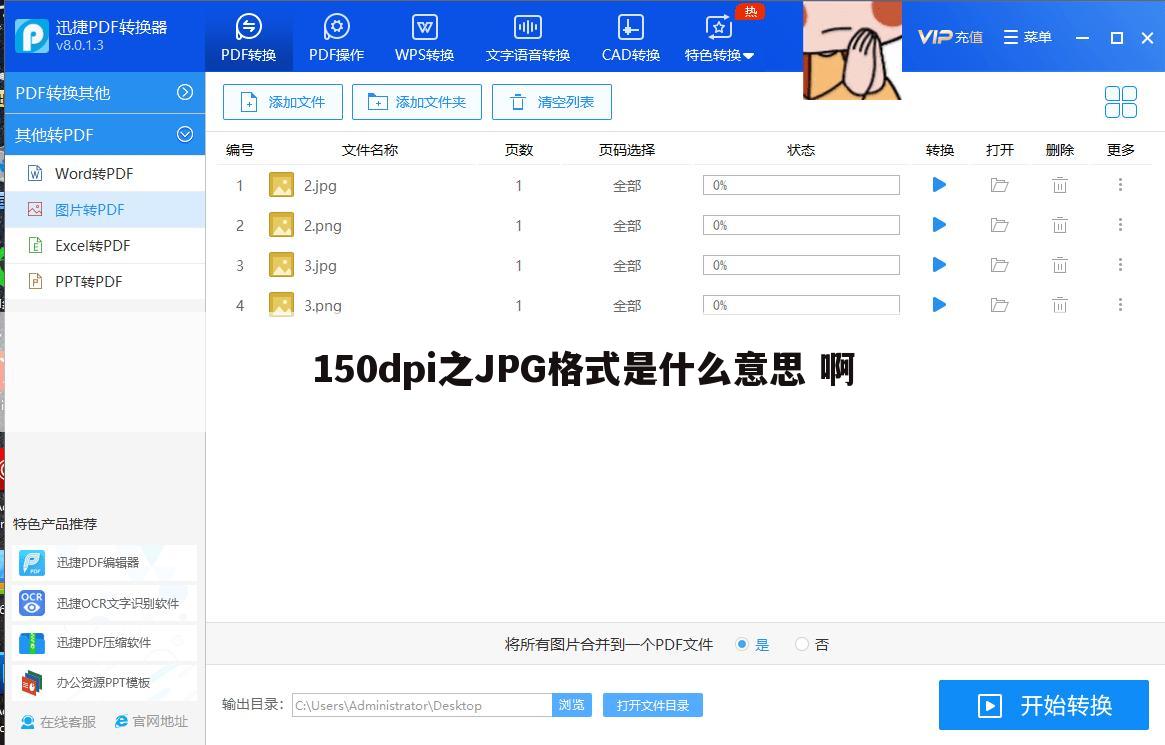
Task: Delete 2.png using trash icon
Action: pos(1059,225)
